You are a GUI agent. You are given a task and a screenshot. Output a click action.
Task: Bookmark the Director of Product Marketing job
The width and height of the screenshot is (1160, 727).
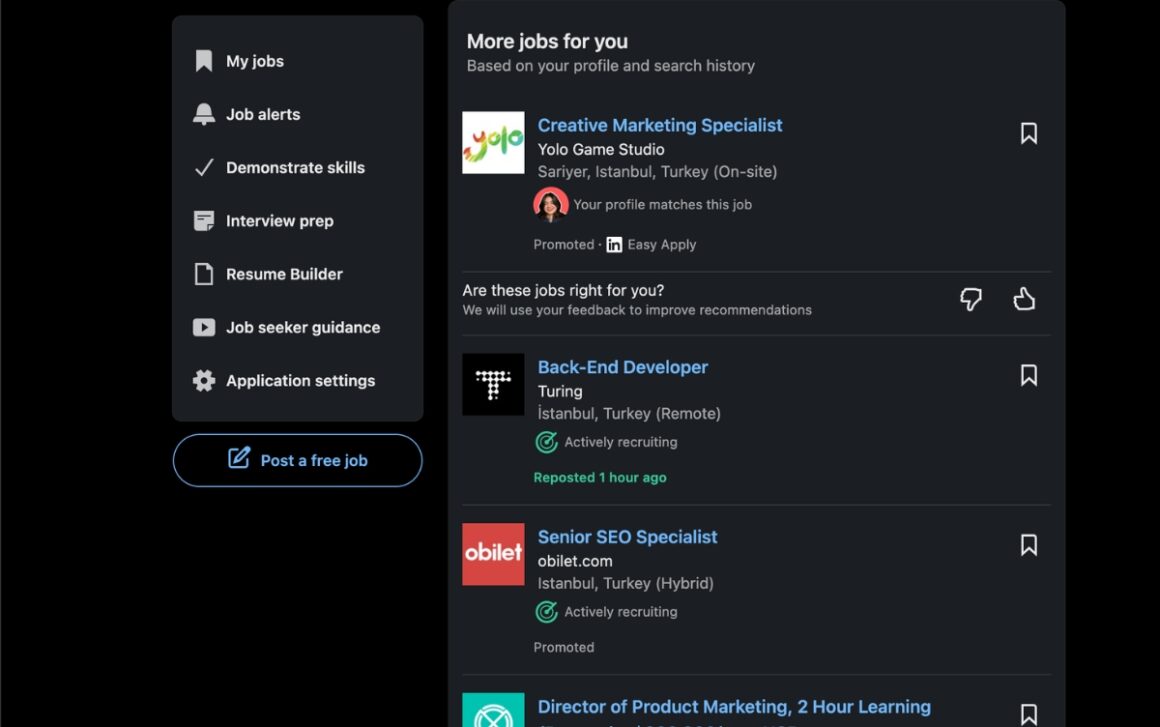click(1028, 711)
